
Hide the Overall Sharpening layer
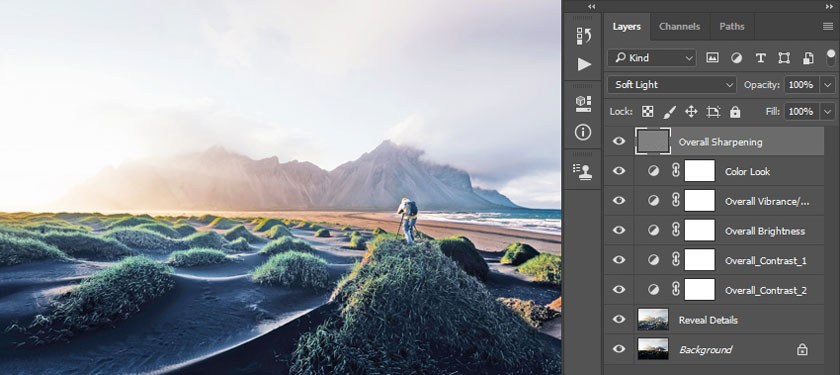pos(619,141)
